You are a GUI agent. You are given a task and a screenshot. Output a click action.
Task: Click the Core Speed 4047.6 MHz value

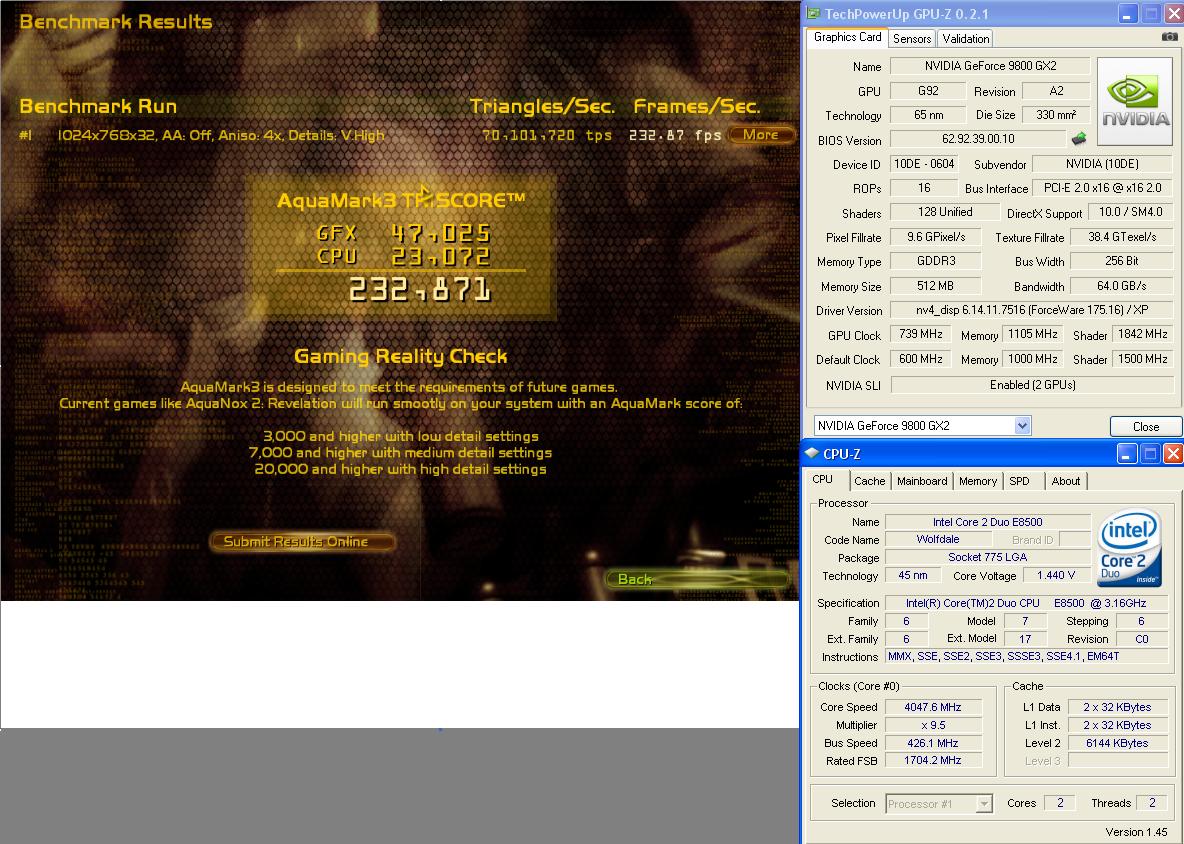[933, 707]
